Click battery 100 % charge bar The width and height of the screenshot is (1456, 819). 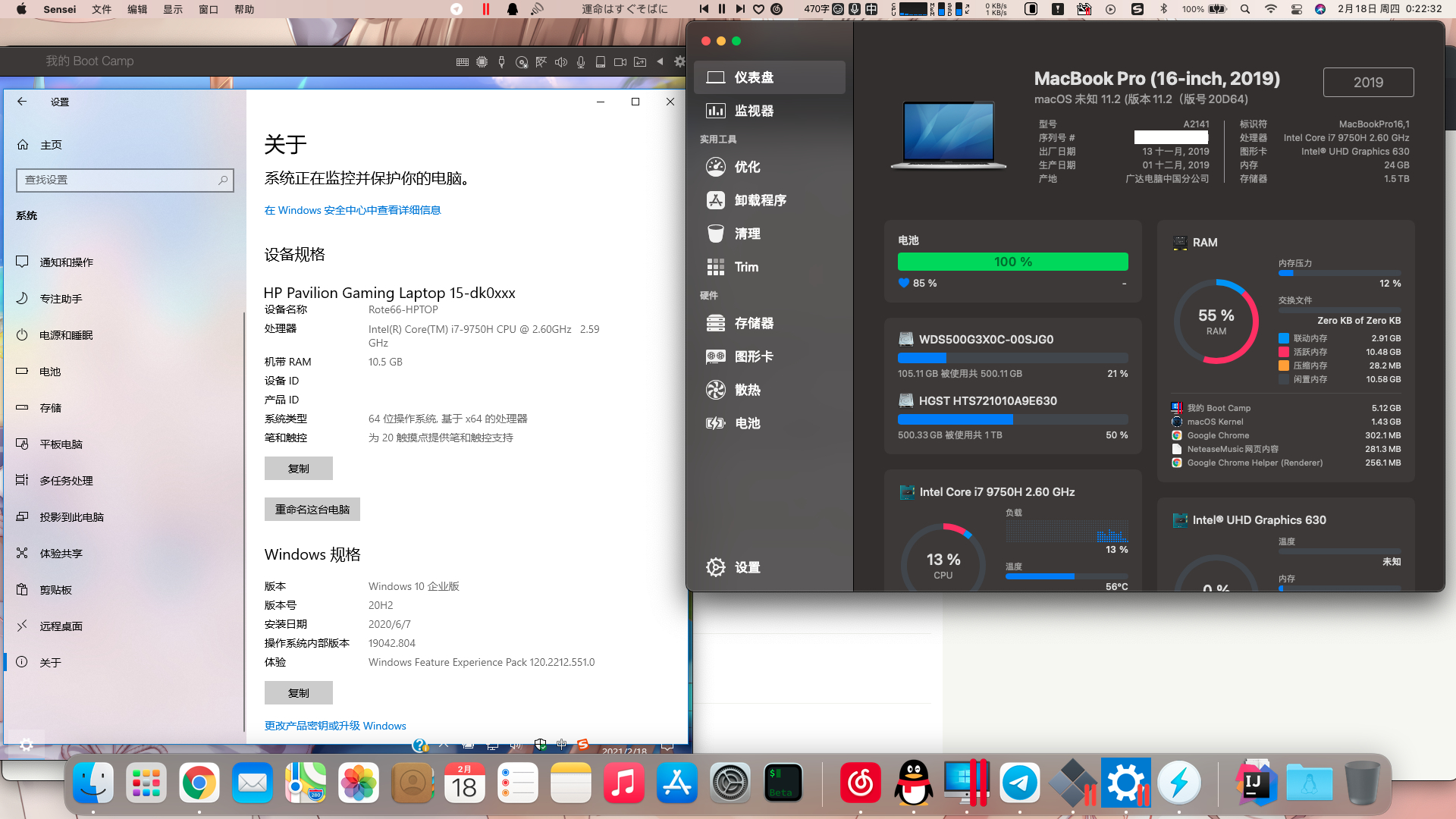[1012, 262]
